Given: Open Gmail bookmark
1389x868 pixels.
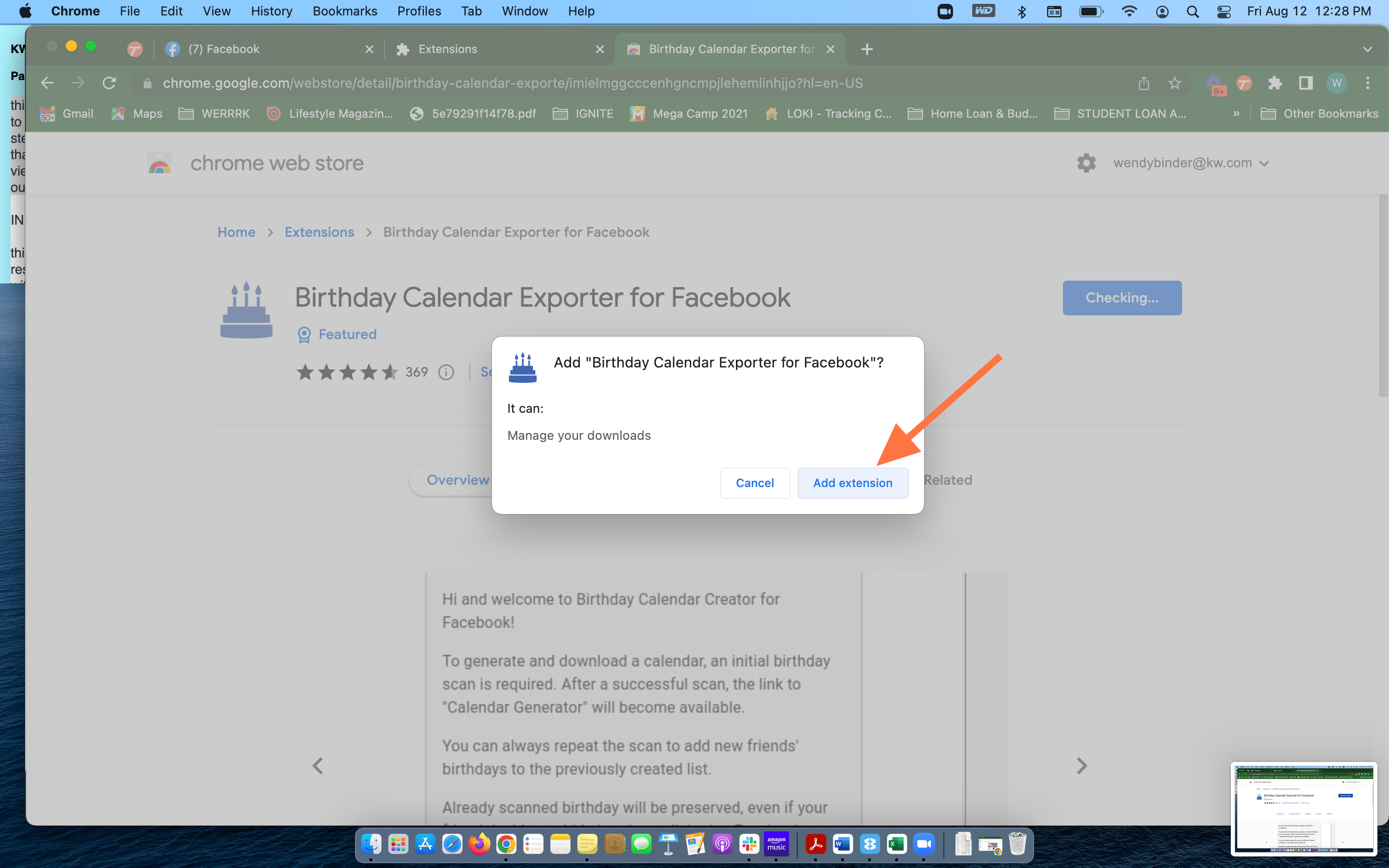Looking at the screenshot, I should tap(67, 114).
